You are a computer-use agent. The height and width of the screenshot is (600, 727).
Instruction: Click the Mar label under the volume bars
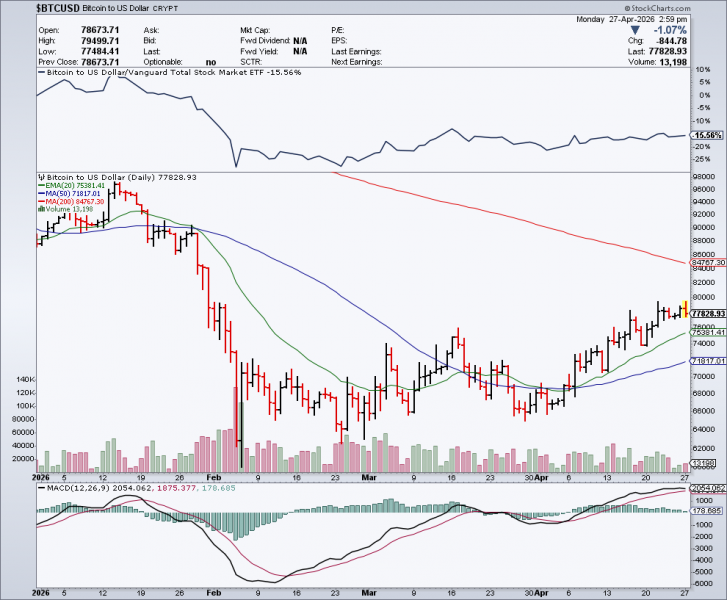pos(369,477)
